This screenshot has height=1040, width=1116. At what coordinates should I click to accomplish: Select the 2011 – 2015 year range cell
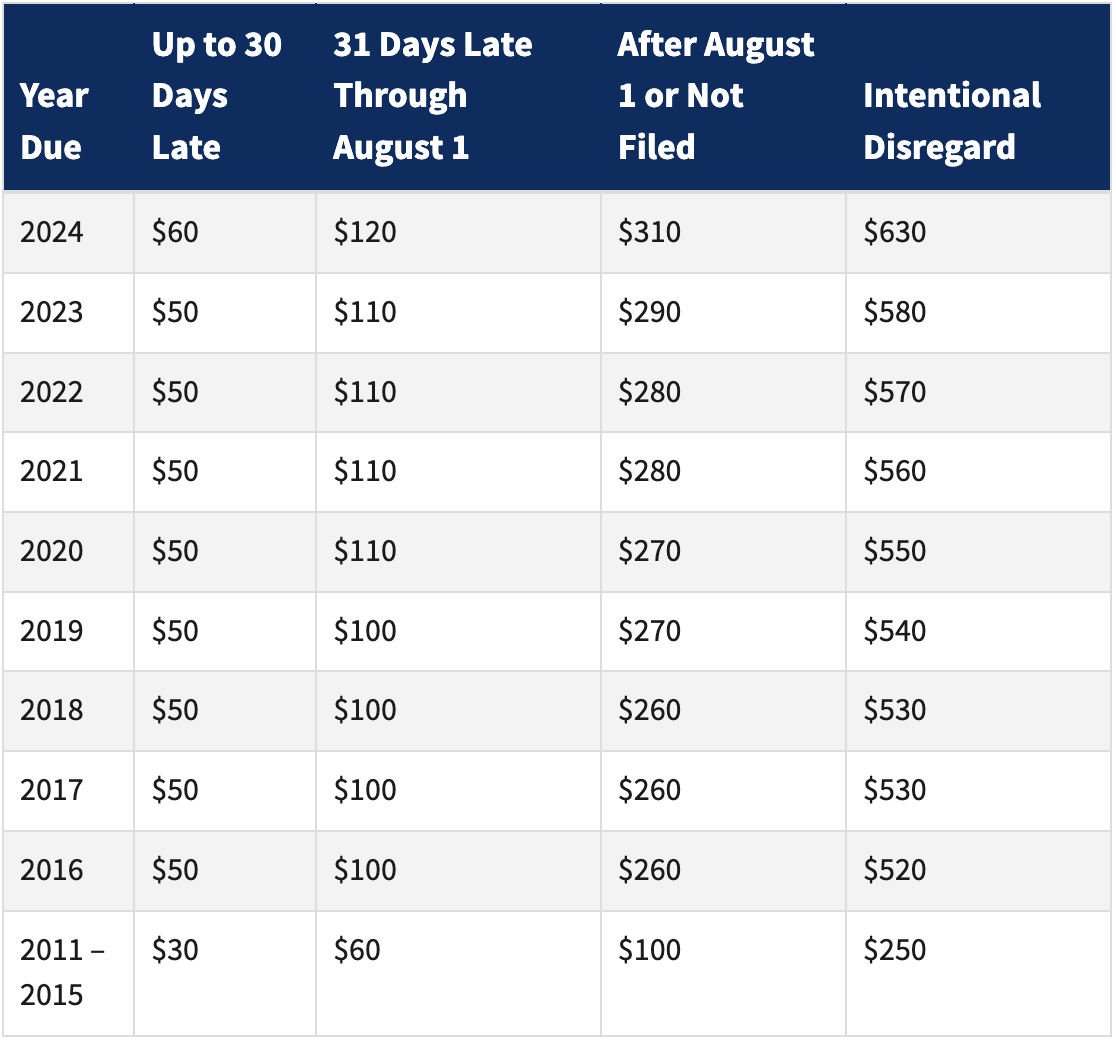click(62, 972)
